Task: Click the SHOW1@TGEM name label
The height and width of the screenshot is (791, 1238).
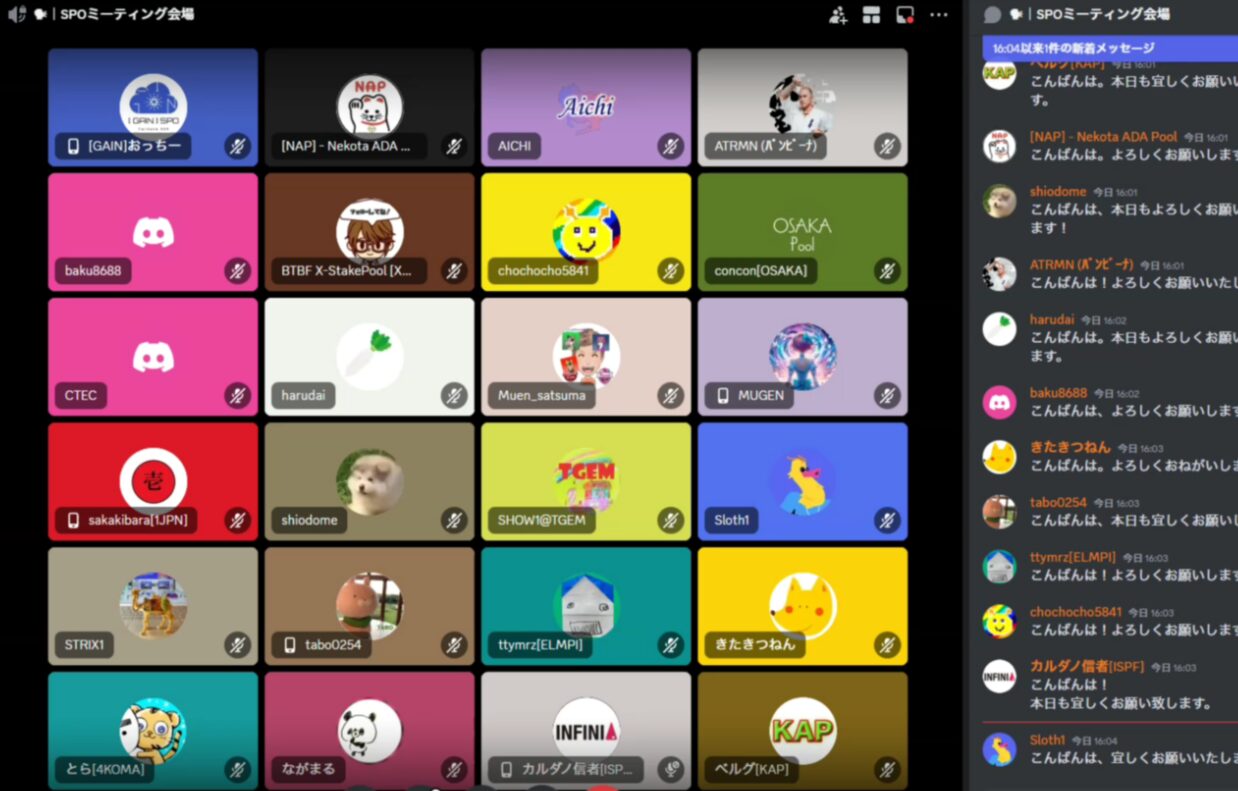Action: [541, 520]
